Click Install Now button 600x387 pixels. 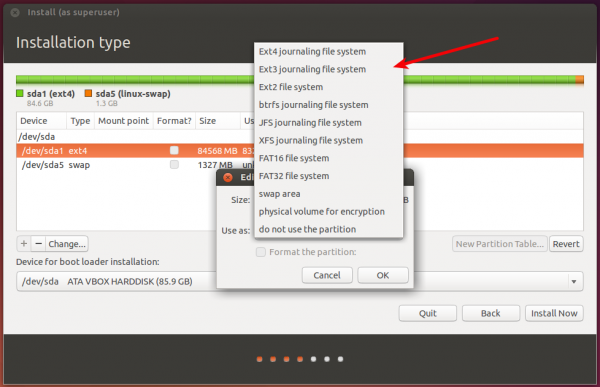pyautogui.click(x=554, y=313)
